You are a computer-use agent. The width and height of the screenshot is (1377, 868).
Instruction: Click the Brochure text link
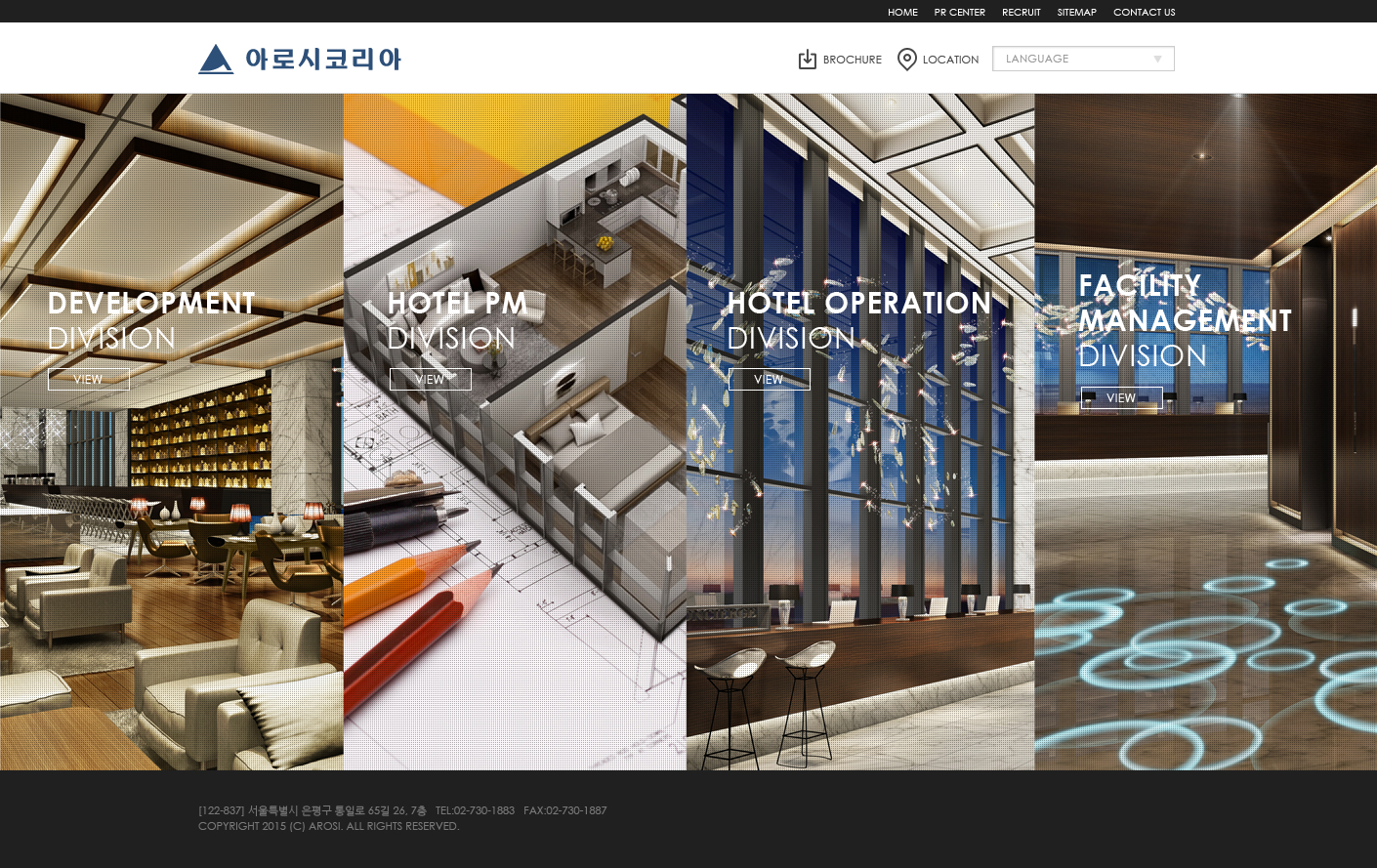[852, 60]
